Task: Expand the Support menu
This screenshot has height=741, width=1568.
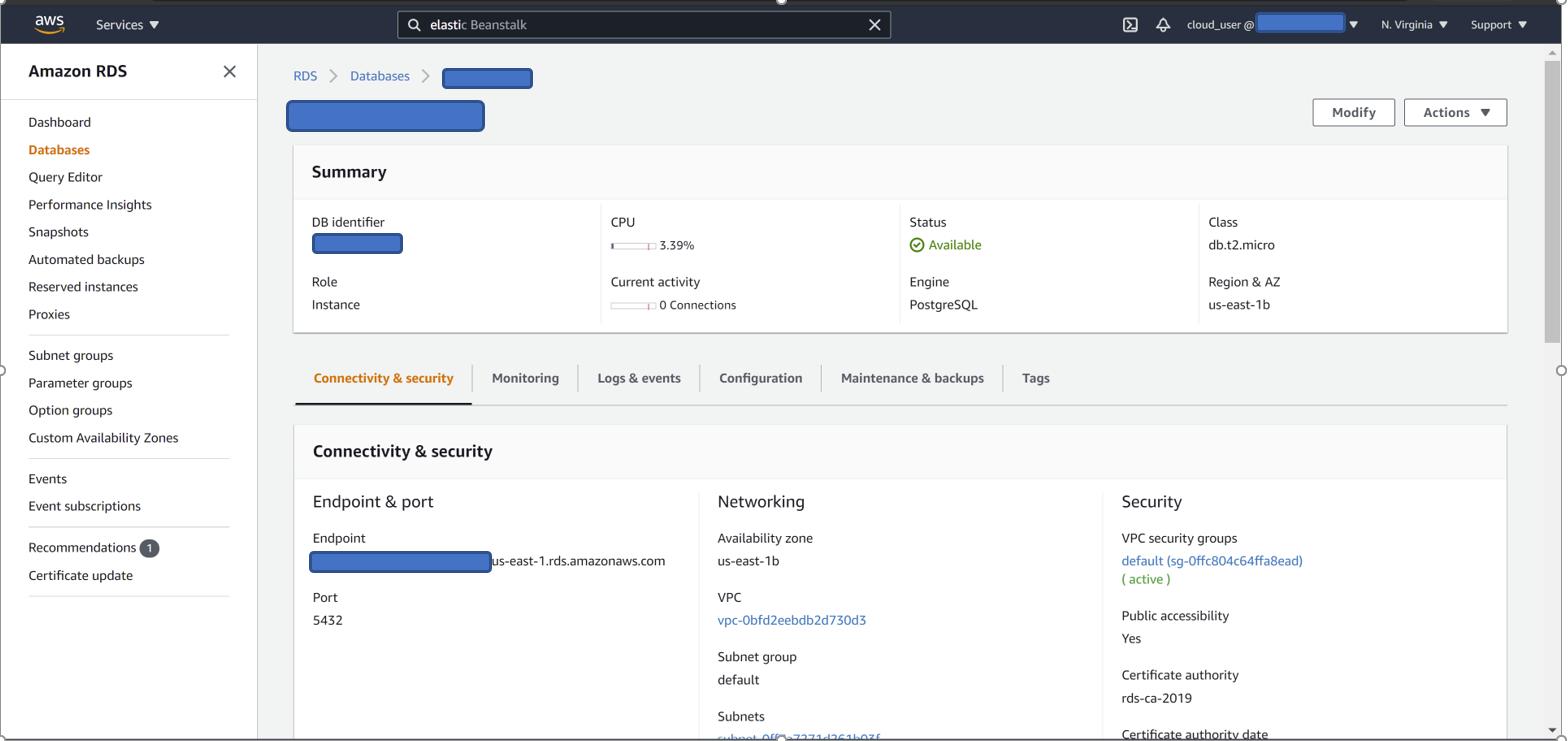Action: point(1498,25)
